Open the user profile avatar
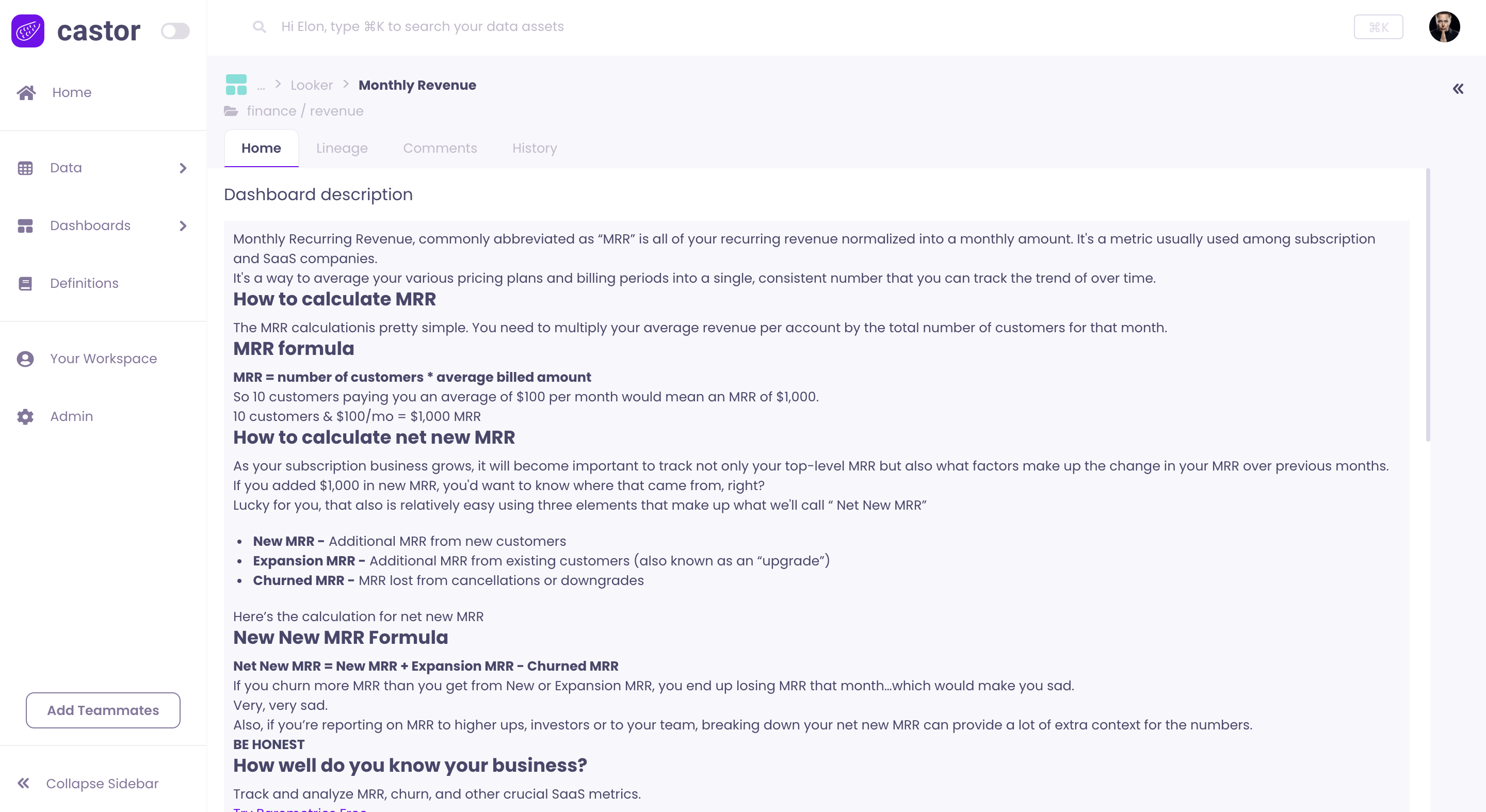The height and width of the screenshot is (812, 1486). point(1444,27)
